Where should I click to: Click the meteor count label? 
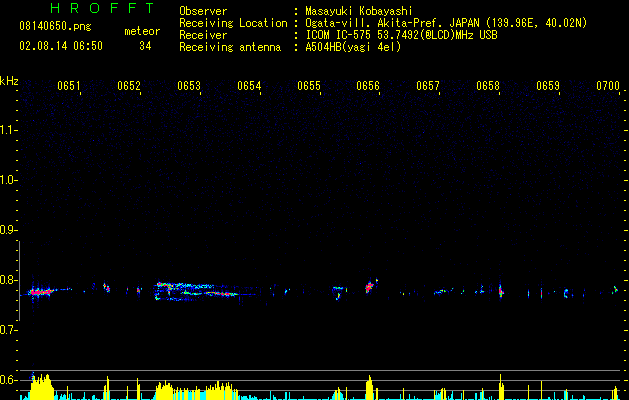coord(142,31)
